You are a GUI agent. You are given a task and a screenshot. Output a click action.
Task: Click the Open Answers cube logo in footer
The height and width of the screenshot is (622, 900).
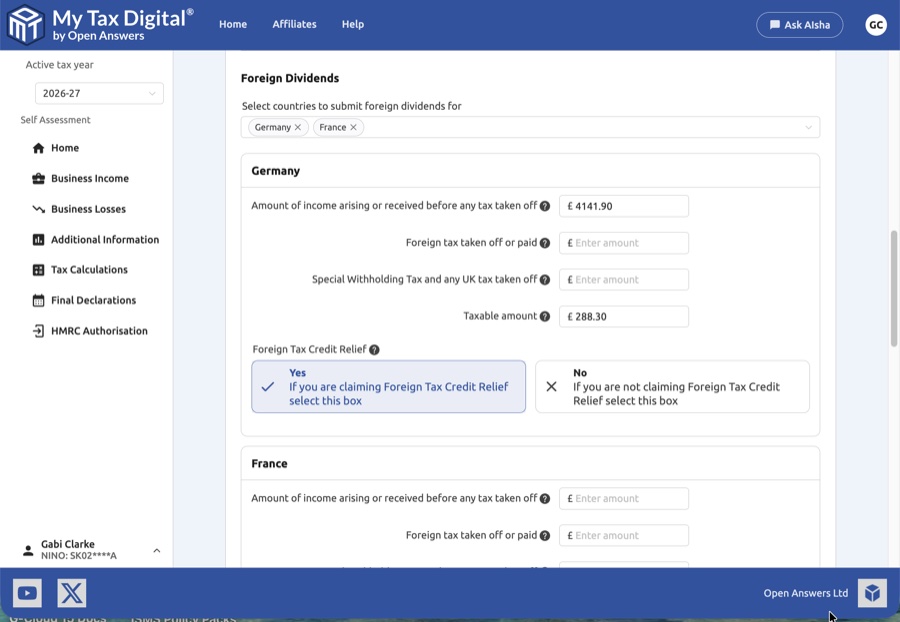tap(872, 593)
